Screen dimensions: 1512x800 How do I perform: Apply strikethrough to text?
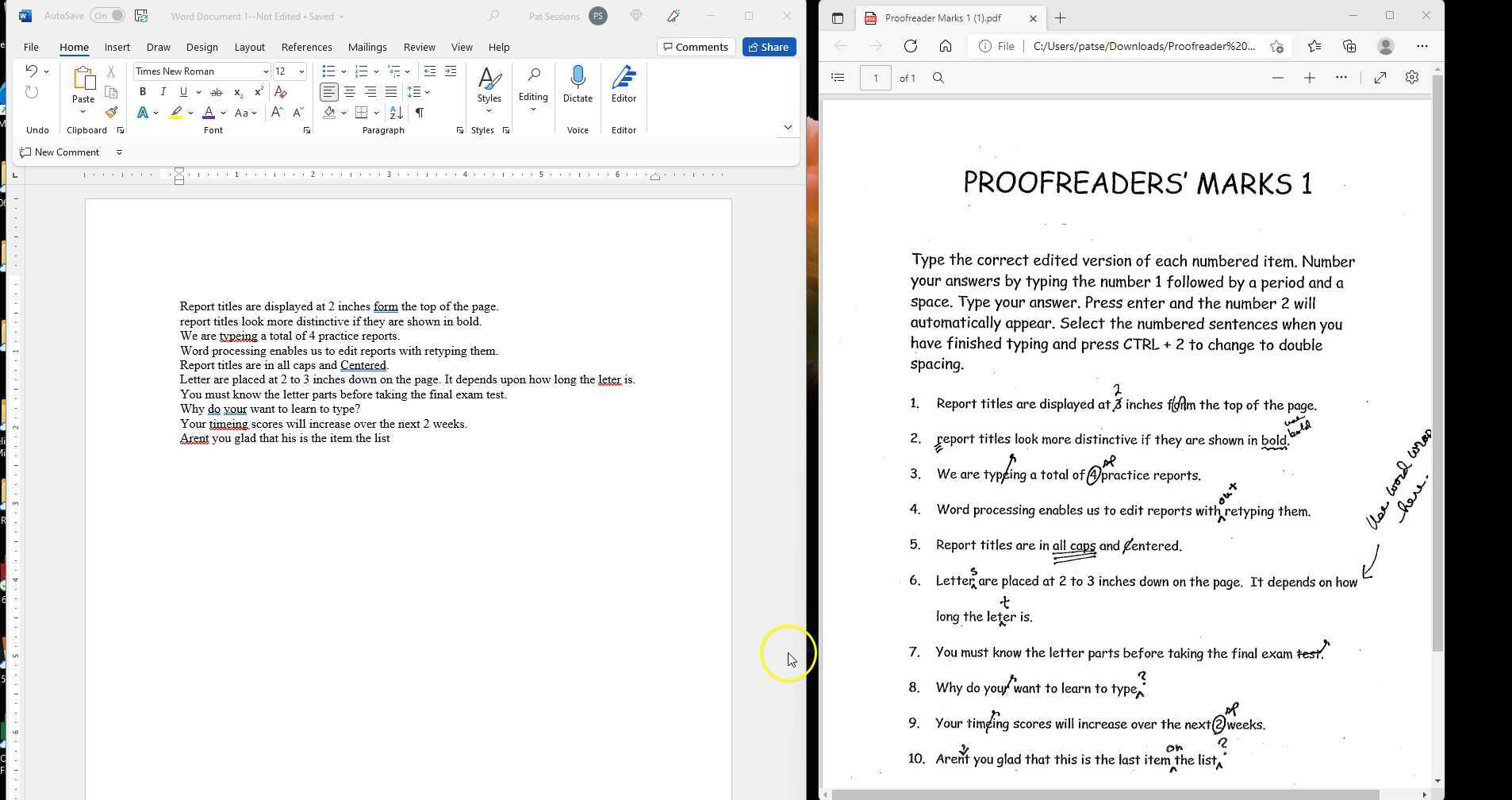[x=215, y=92]
